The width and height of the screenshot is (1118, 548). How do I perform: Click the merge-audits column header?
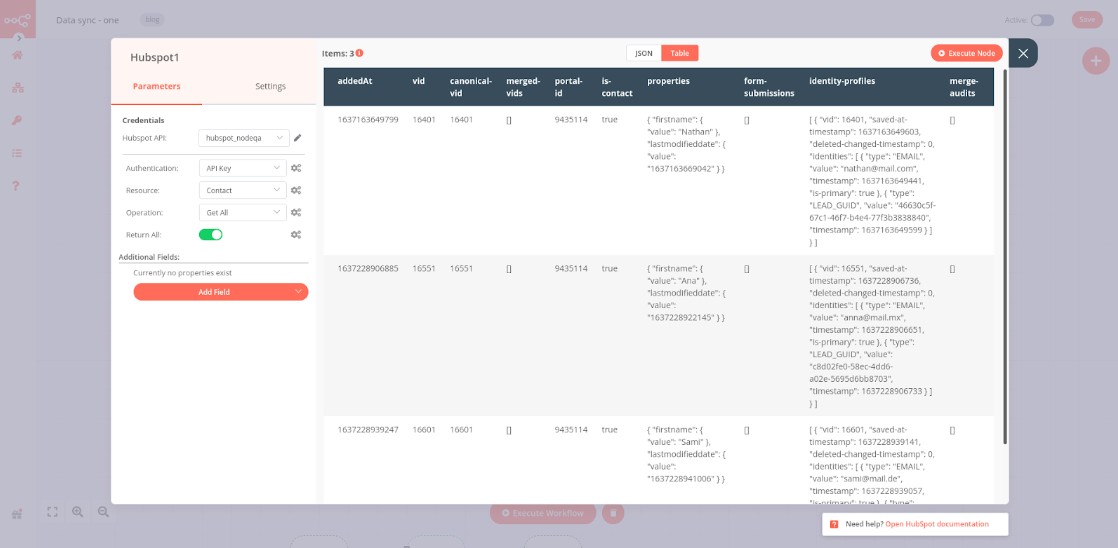(962, 87)
